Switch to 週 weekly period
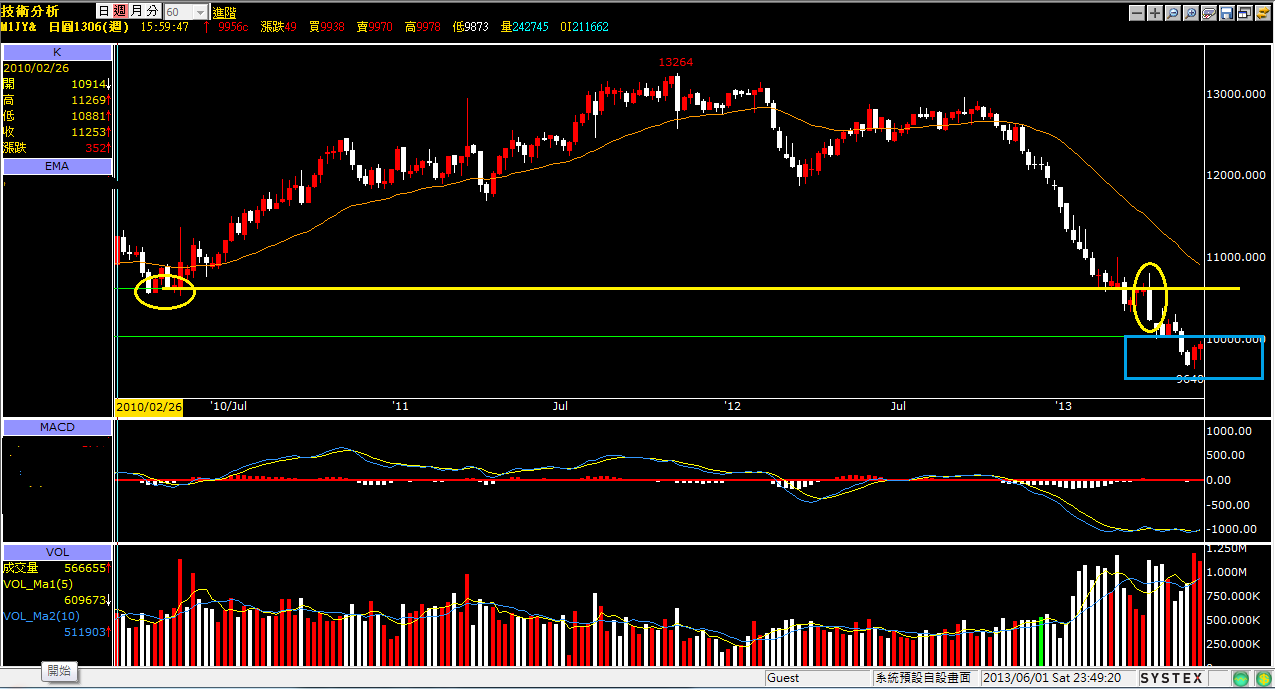The width and height of the screenshot is (1275, 689). tap(119, 11)
